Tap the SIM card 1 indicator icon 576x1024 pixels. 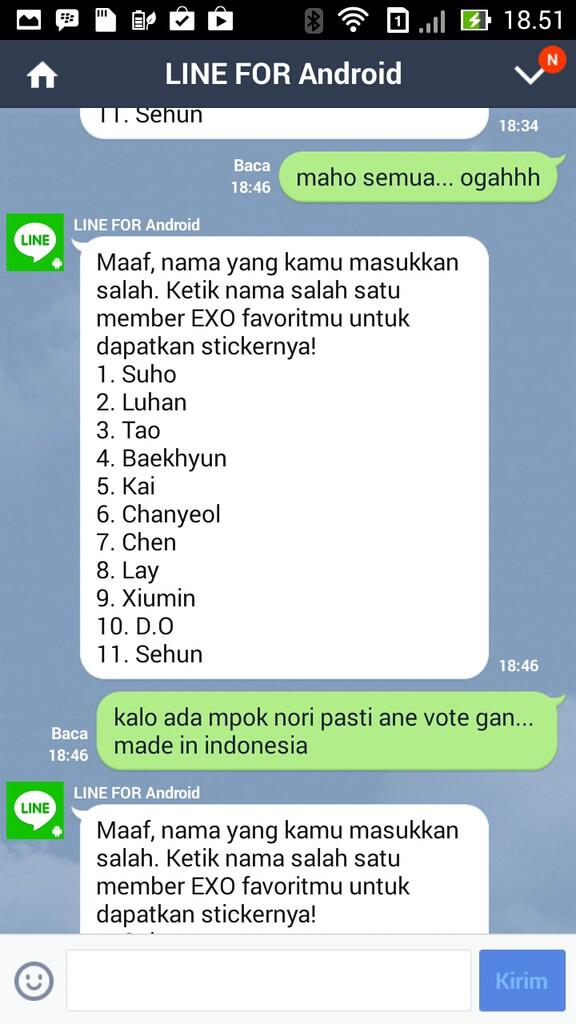[397, 21]
